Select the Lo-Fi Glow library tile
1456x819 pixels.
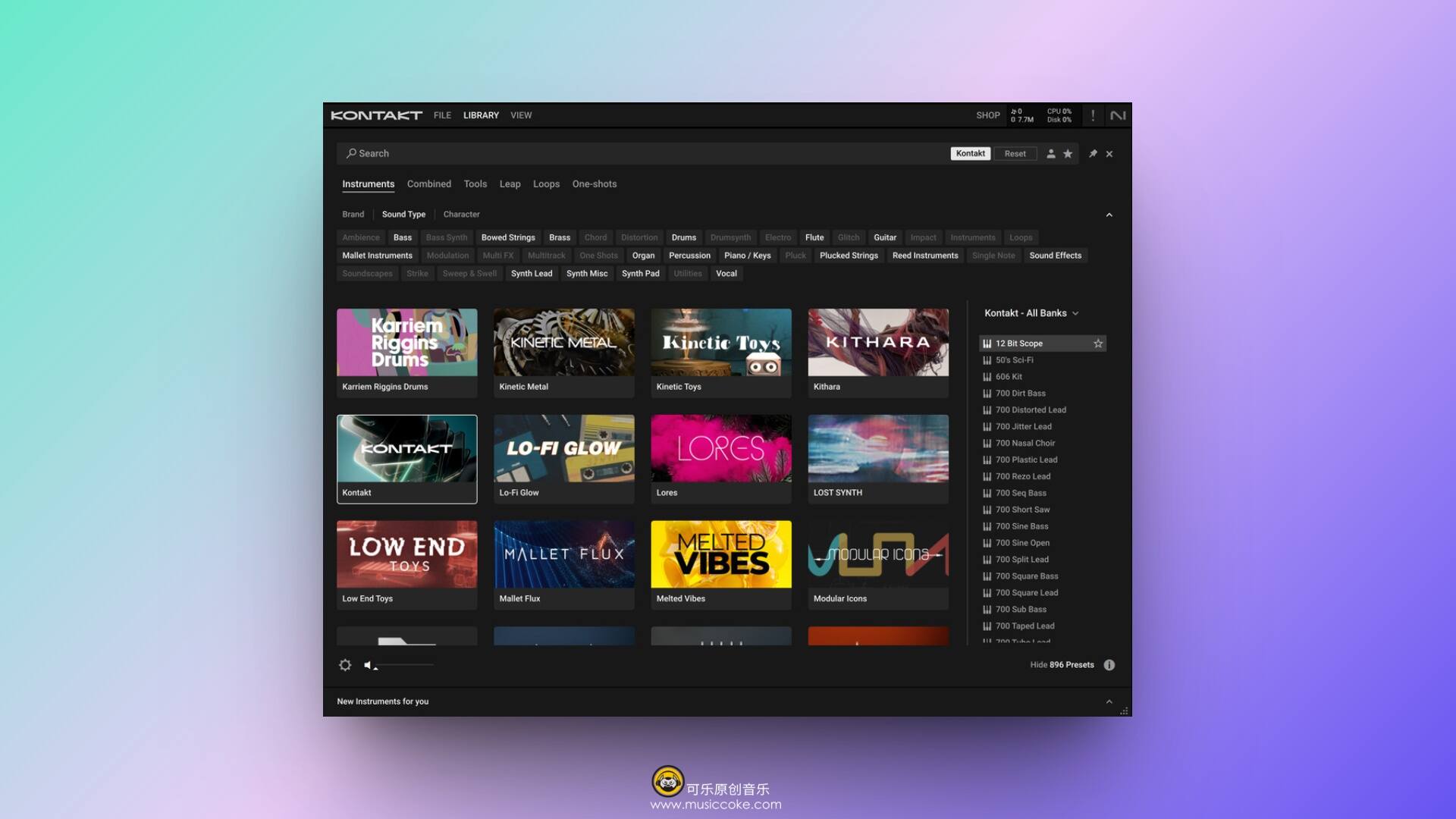(x=564, y=459)
